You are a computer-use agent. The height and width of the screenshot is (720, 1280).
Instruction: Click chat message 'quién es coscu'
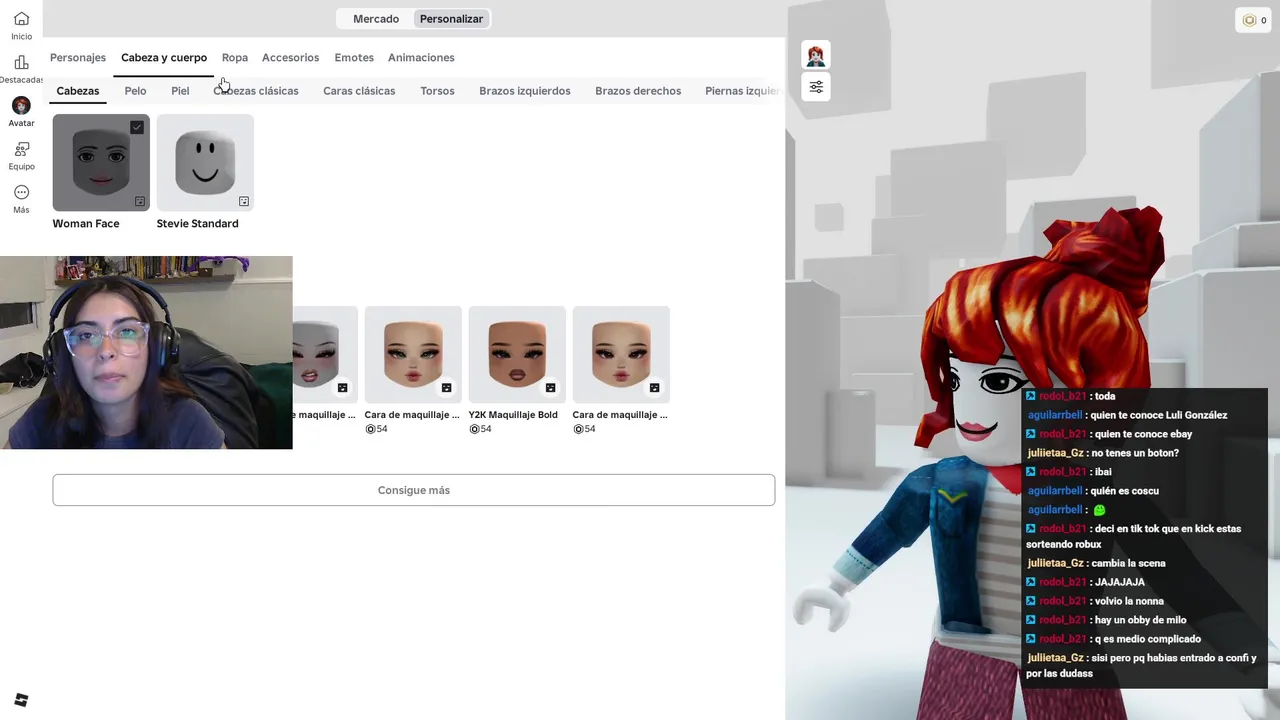tap(1124, 491)
